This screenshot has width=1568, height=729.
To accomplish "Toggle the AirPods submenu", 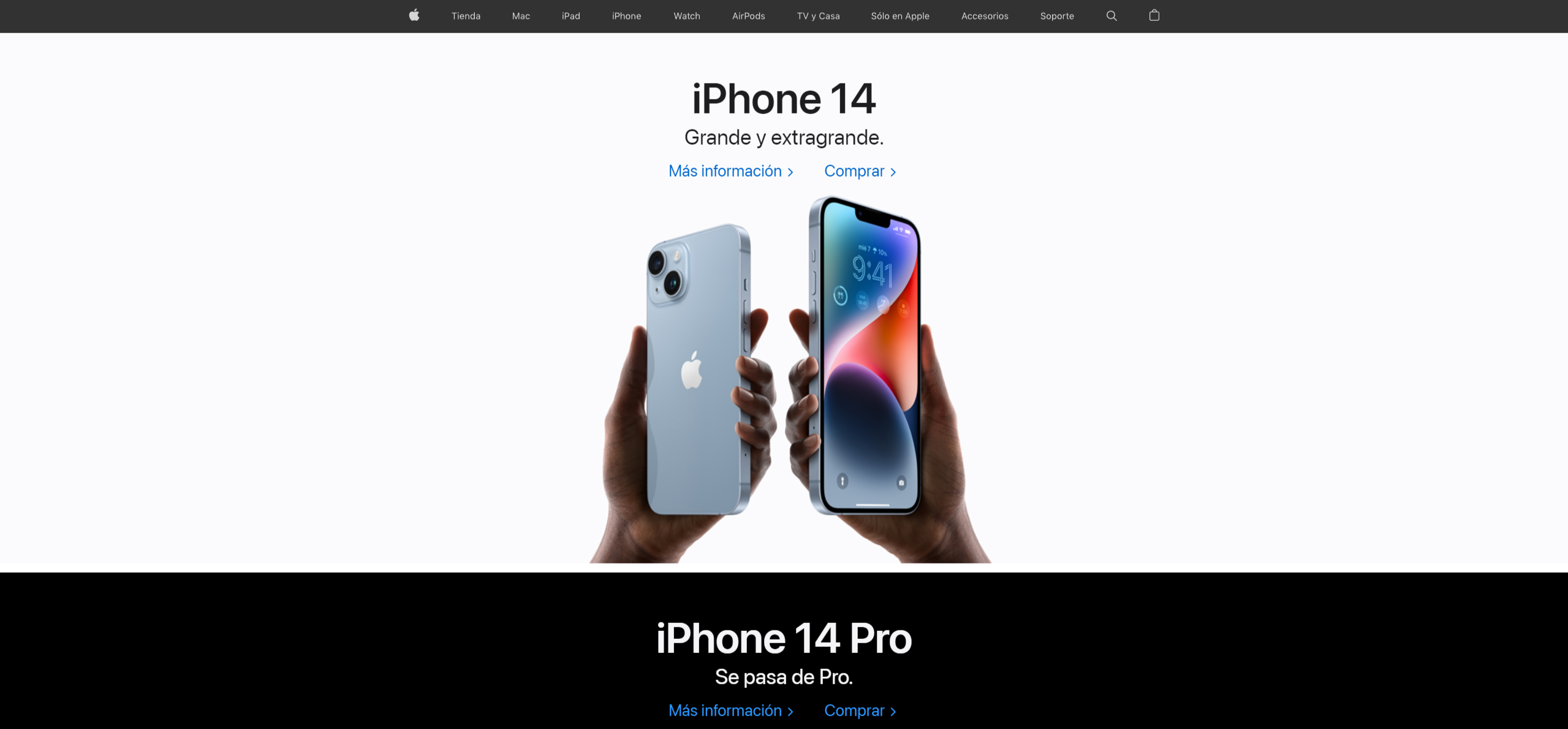I will (x=747, y=16).
